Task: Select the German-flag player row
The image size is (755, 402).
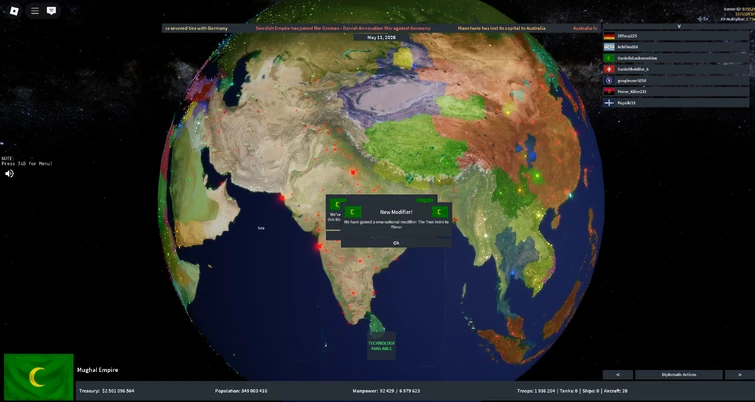Action: click(x=676, y=36)
